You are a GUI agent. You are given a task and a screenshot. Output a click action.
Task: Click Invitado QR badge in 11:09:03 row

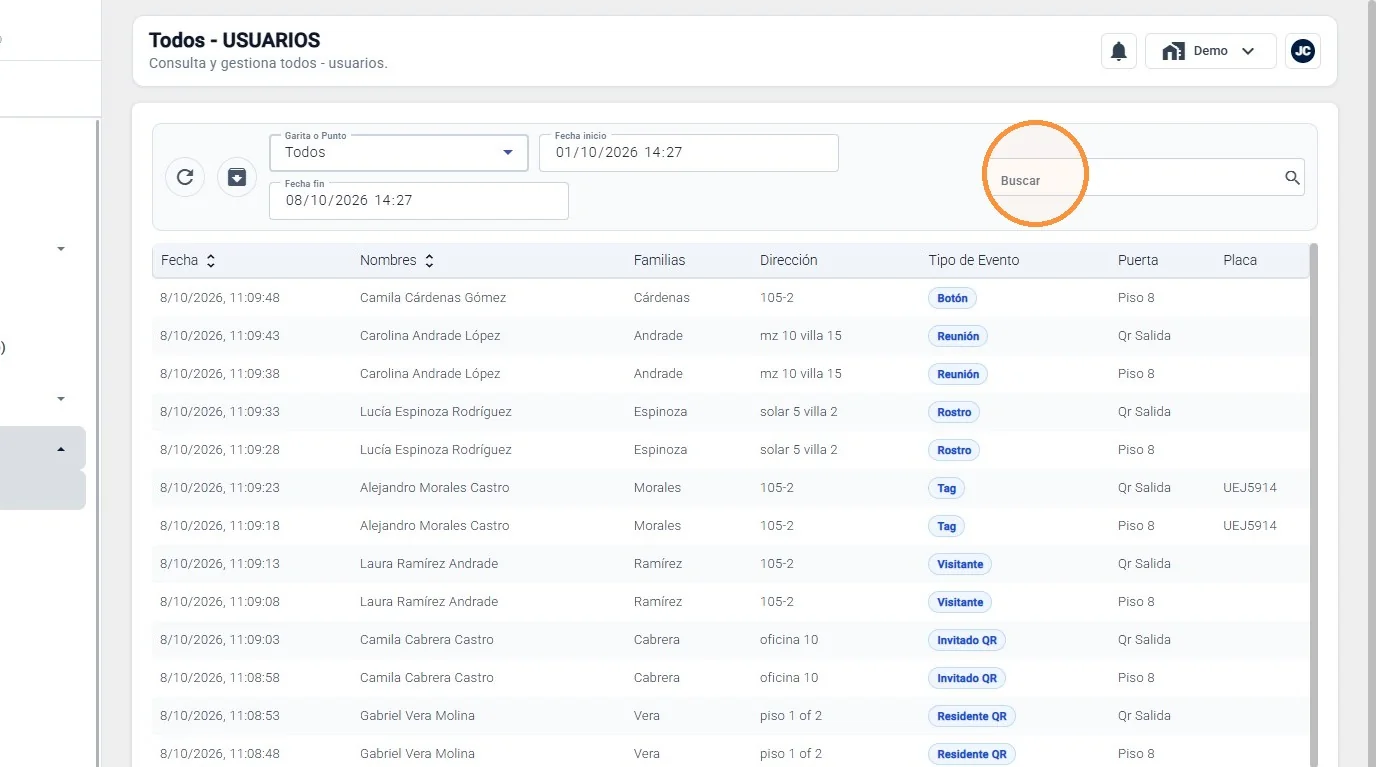click(x=966, y=640)
